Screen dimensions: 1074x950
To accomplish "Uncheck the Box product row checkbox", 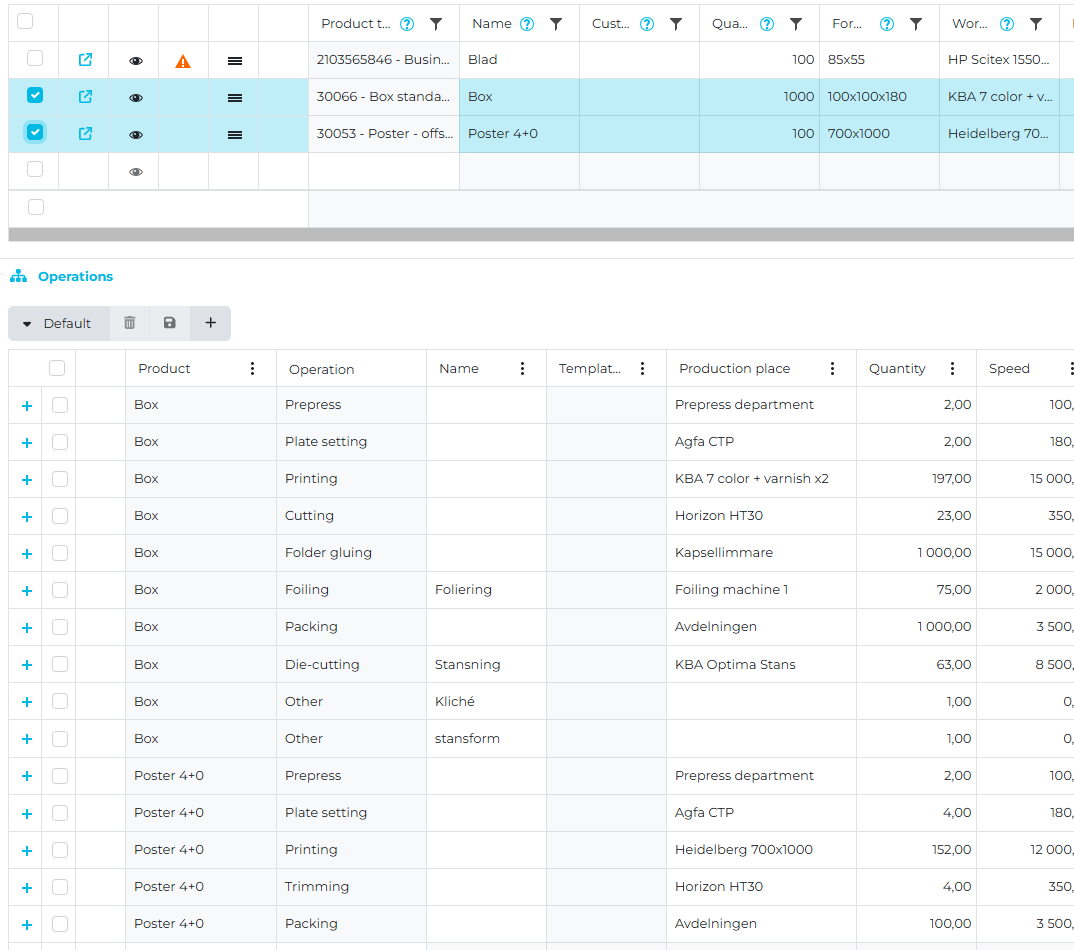I will point(35,96).
